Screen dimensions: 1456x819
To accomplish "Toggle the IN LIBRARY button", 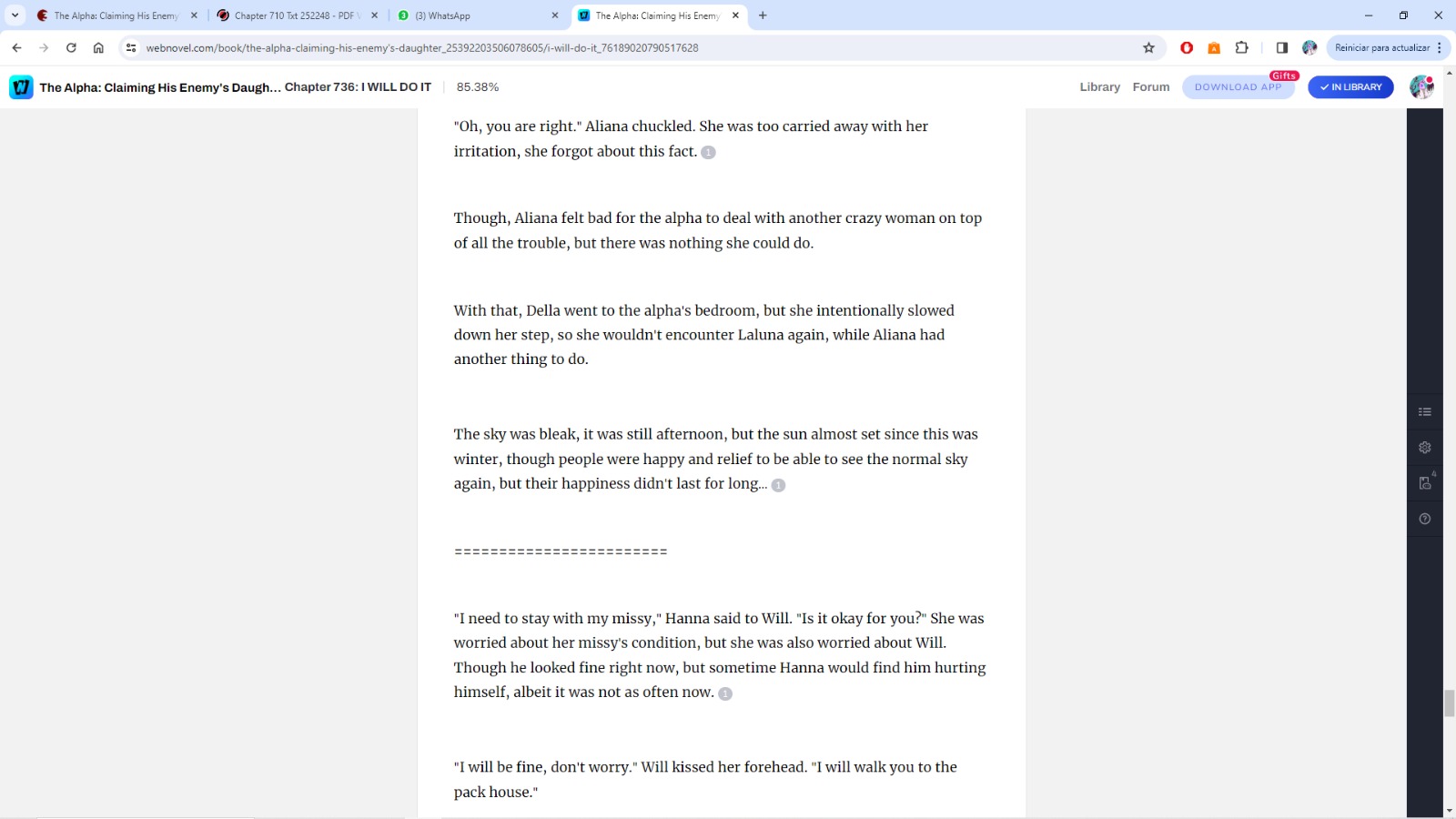I will (x=1350, y=87).
